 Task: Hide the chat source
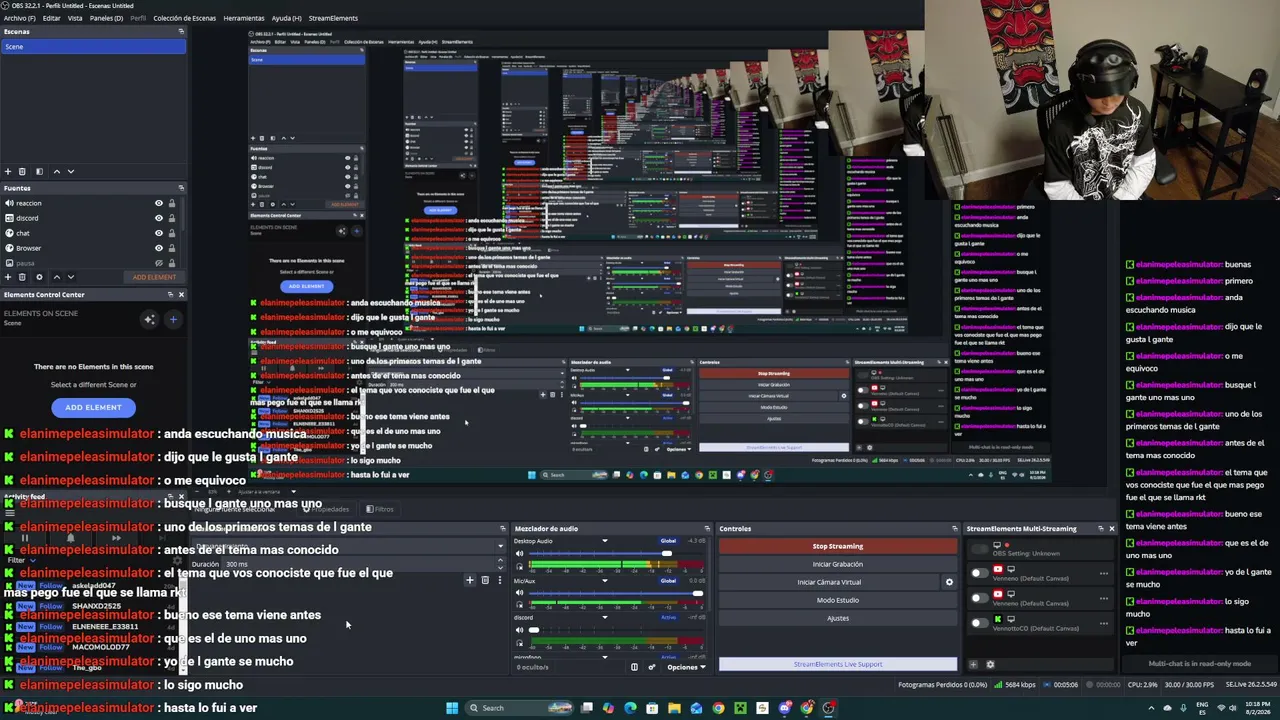coord(158,233)
